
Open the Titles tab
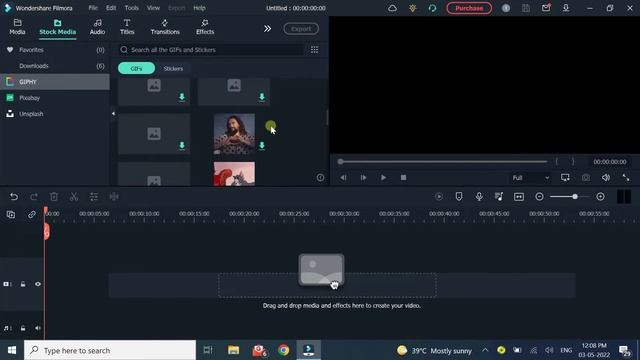point(127,27)
